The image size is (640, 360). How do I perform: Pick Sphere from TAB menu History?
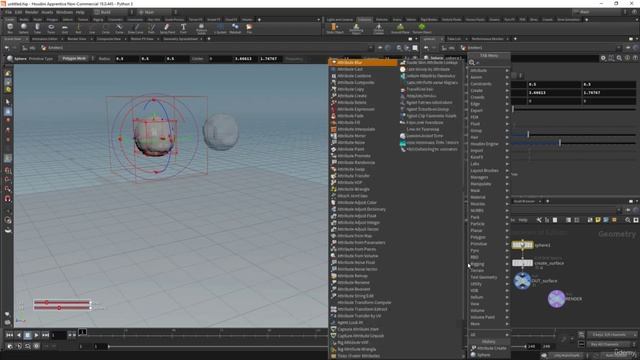pyautogui.click(x=489, y=355)
